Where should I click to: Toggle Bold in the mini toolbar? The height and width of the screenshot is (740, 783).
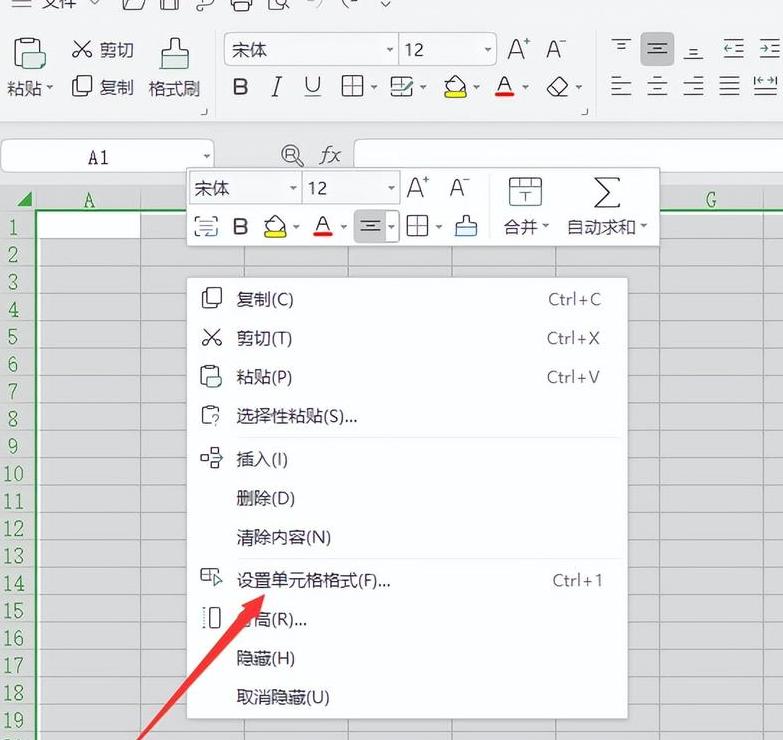(x=240, y=227)
